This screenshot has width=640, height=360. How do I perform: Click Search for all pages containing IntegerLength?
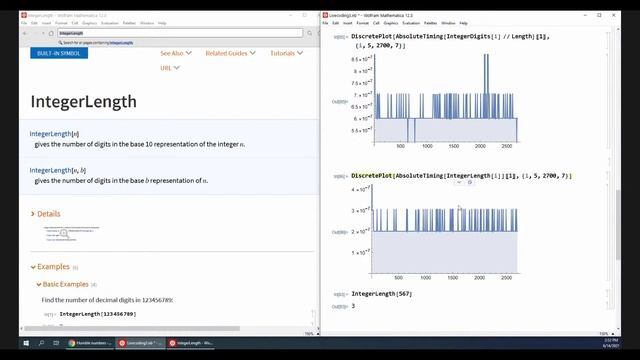(96, 42)
